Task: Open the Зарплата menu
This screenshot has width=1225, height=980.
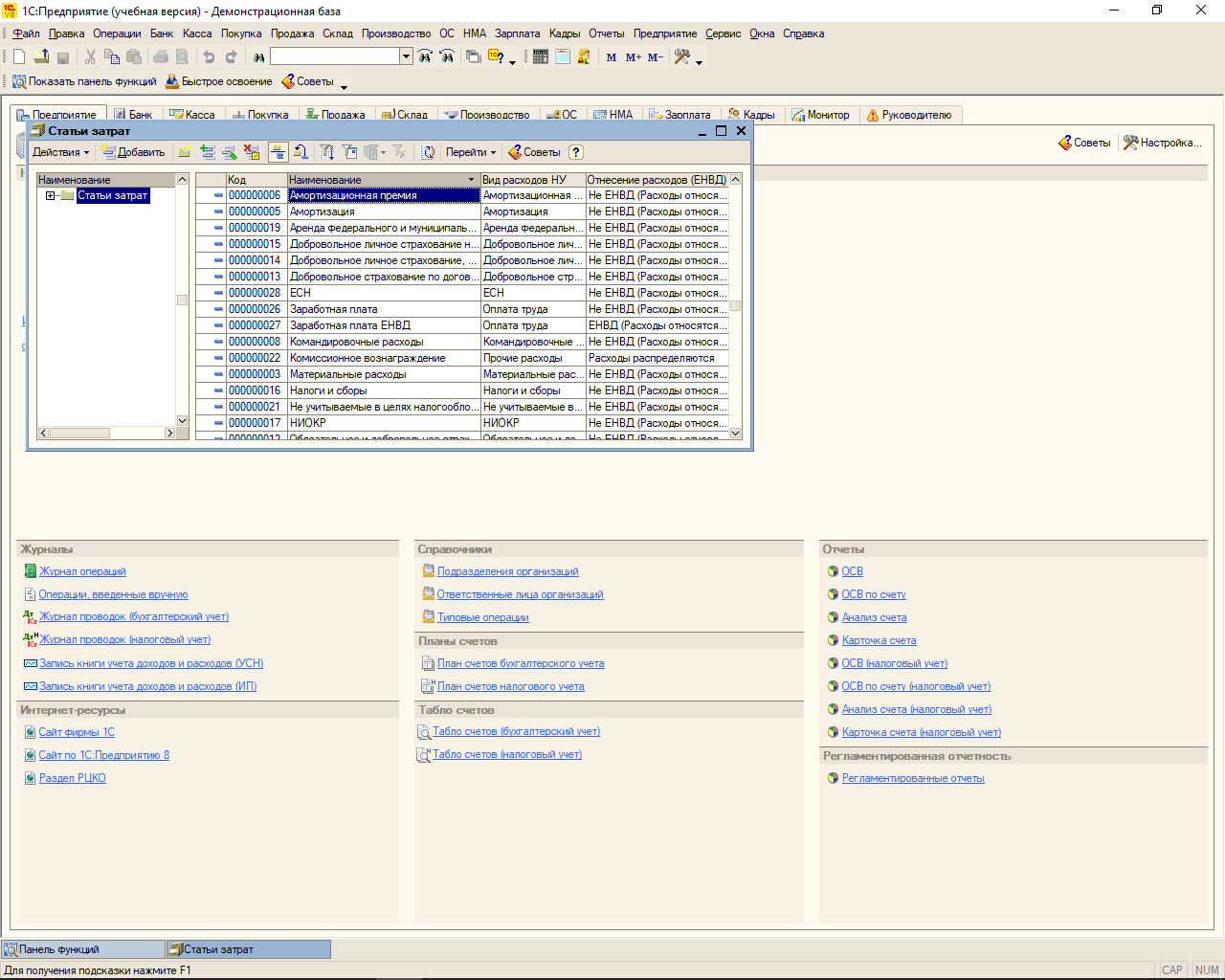Action: coord(517,33)
